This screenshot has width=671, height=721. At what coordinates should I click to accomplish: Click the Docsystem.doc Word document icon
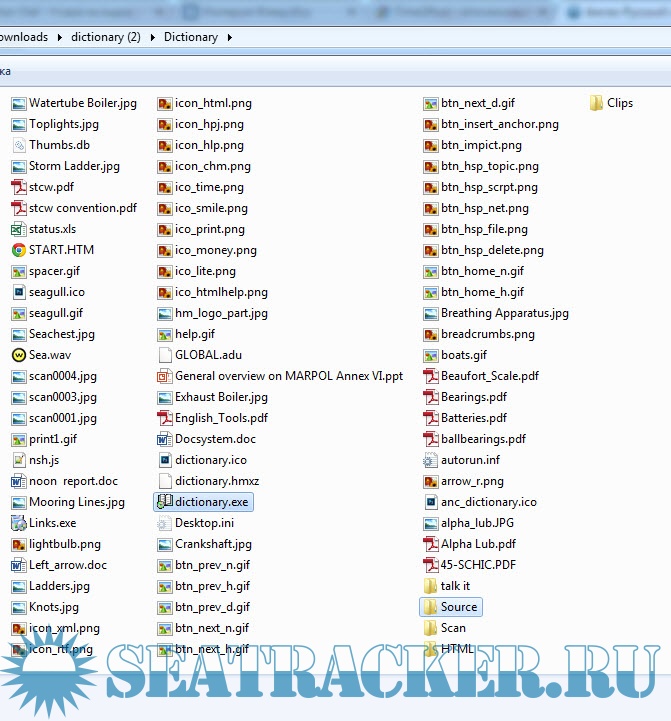pos(166,439)
